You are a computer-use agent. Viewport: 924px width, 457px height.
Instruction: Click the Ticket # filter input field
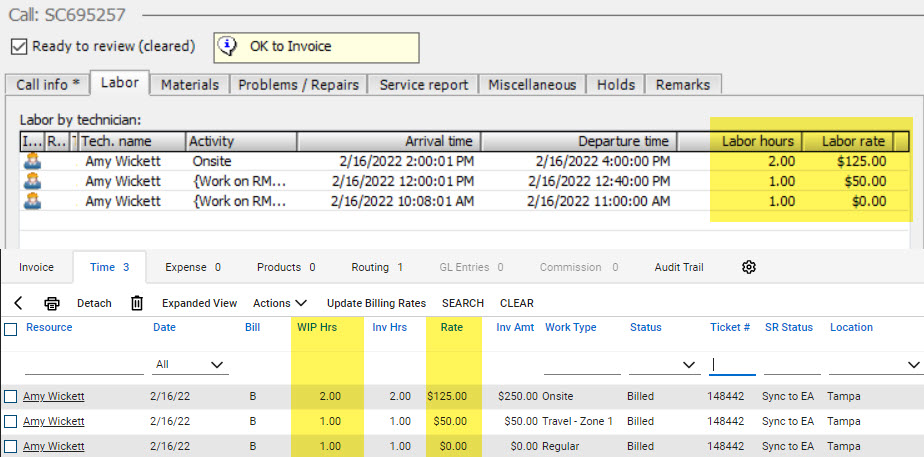[x=732, y=365]
